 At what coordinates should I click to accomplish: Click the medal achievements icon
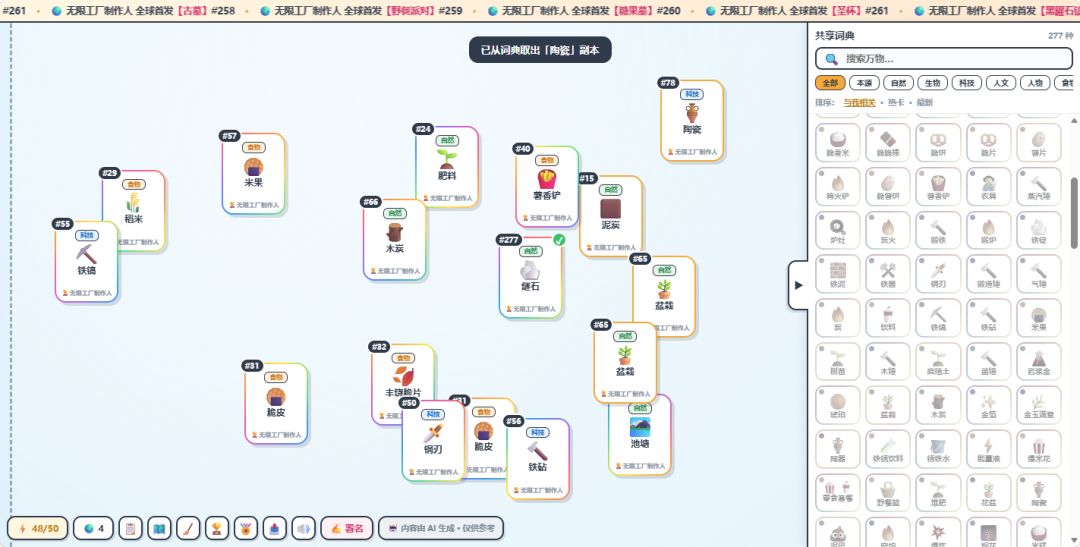245,528
